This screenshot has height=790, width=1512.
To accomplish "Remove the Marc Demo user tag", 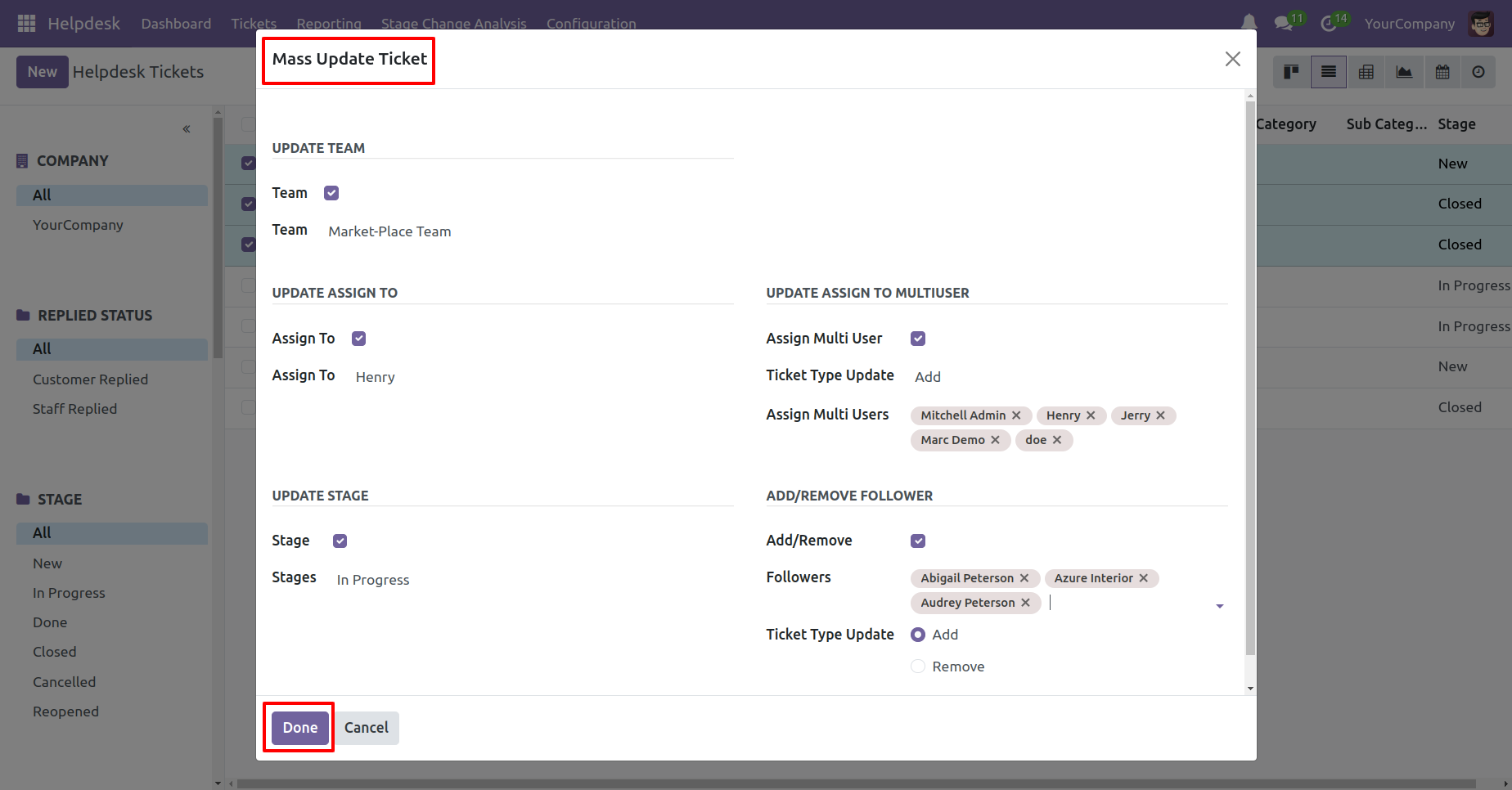I will coord(995,440).
